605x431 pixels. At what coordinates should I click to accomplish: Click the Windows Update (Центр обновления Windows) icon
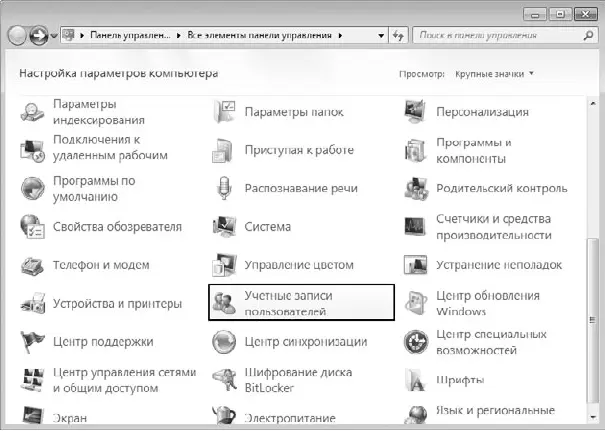416,304
